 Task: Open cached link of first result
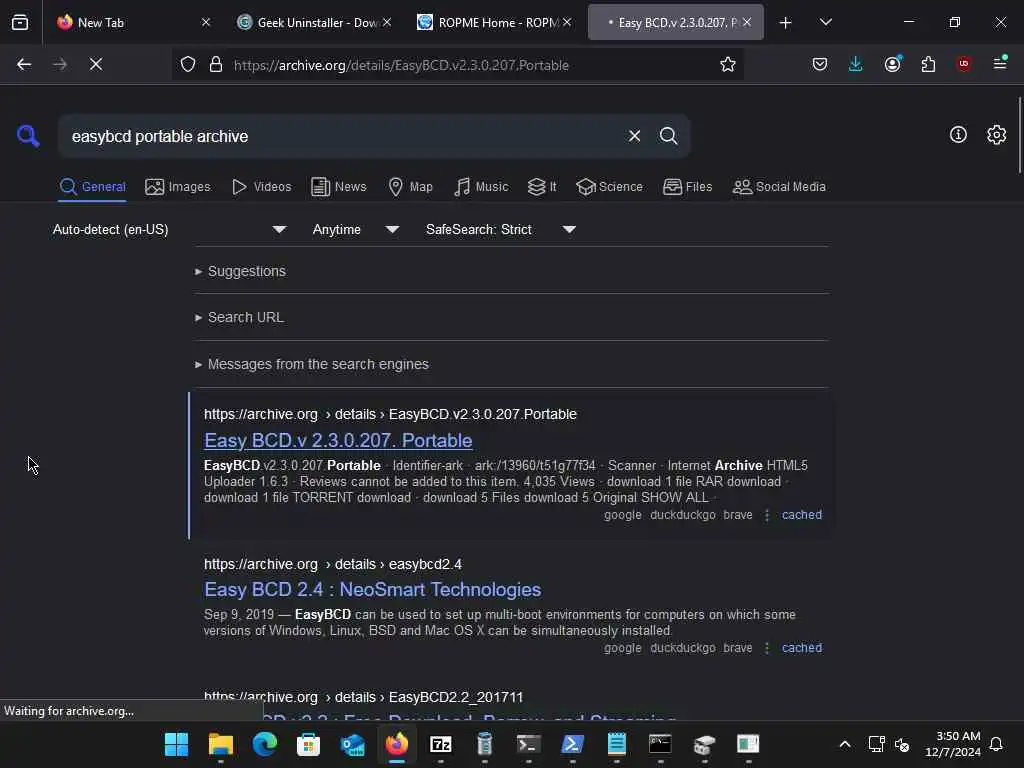[x=801, y=515]
